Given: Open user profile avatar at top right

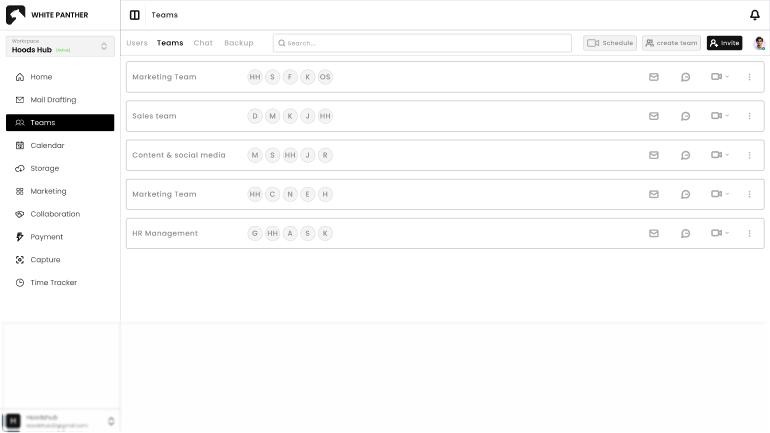Looking at the screenshot, I should 759,43.
